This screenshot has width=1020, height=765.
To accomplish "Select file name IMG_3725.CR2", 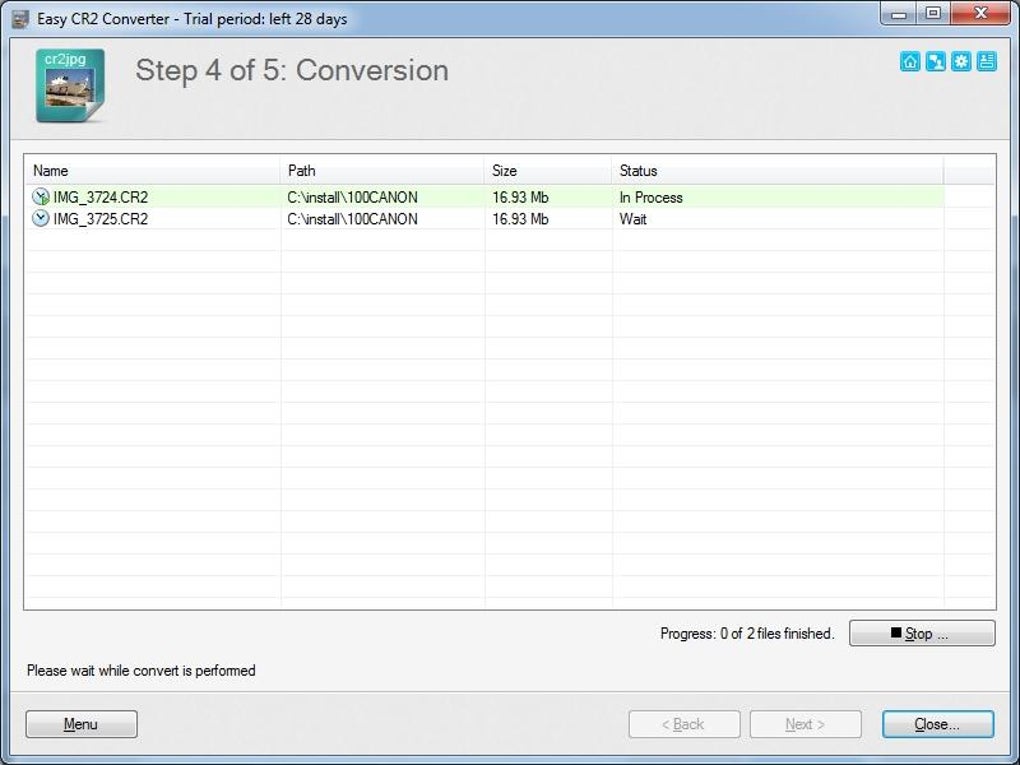I will pos(101,219).
